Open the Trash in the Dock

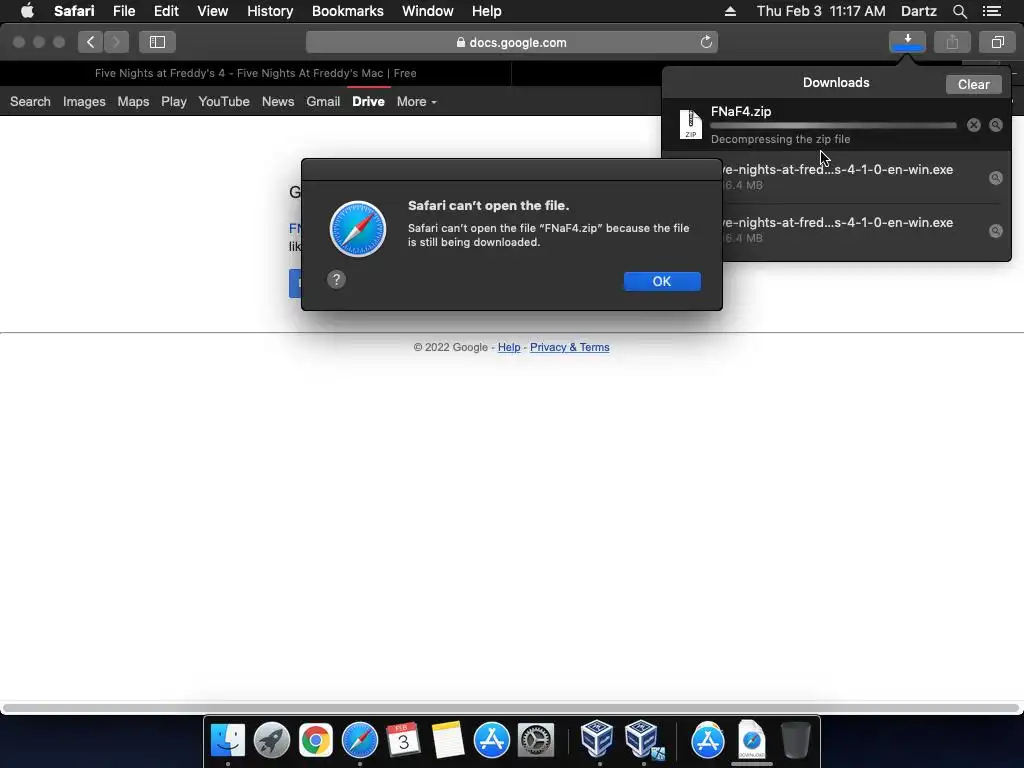pyautogui.click(x=795, y=740)
